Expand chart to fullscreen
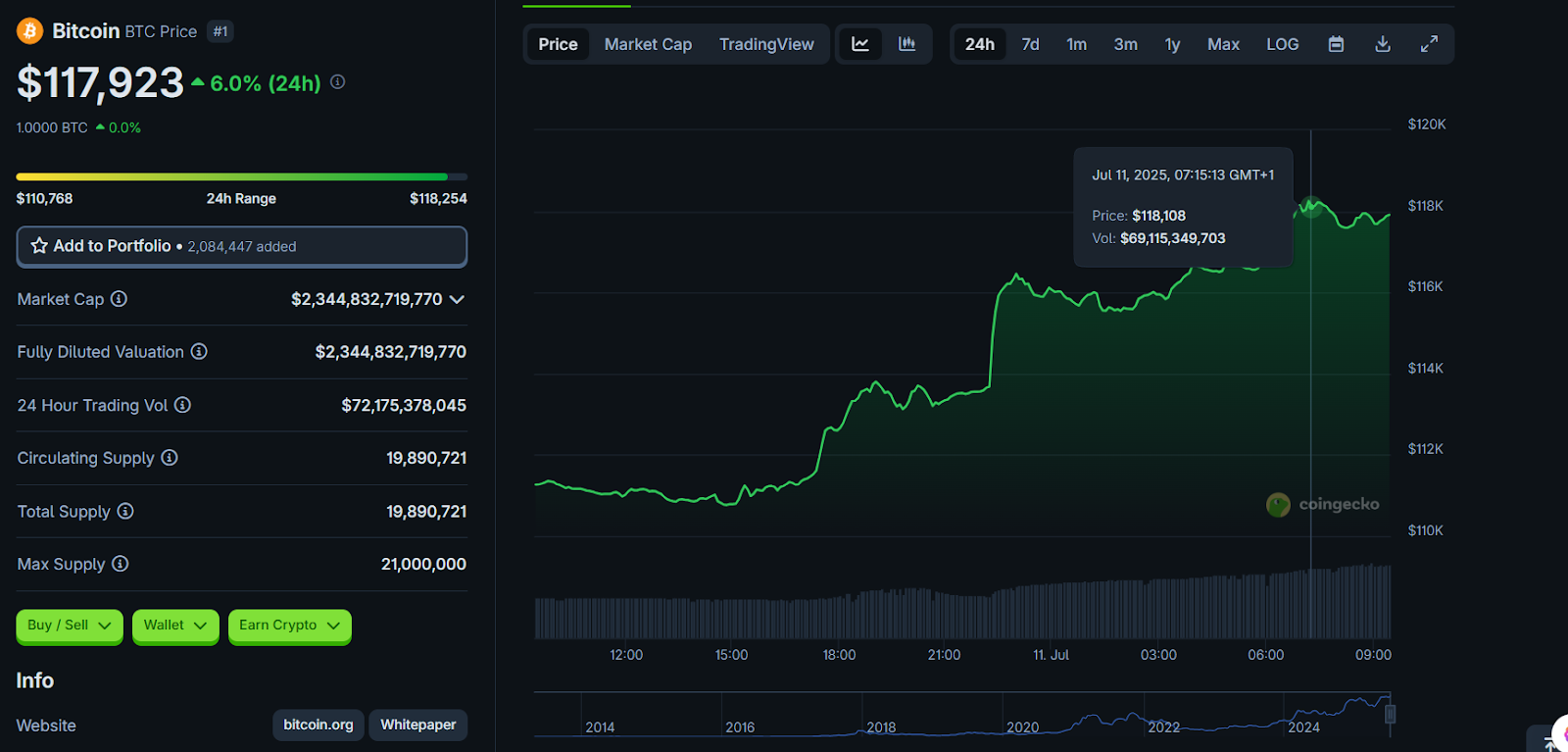This screenshot has width=1568, height=752. [1429, 44]
